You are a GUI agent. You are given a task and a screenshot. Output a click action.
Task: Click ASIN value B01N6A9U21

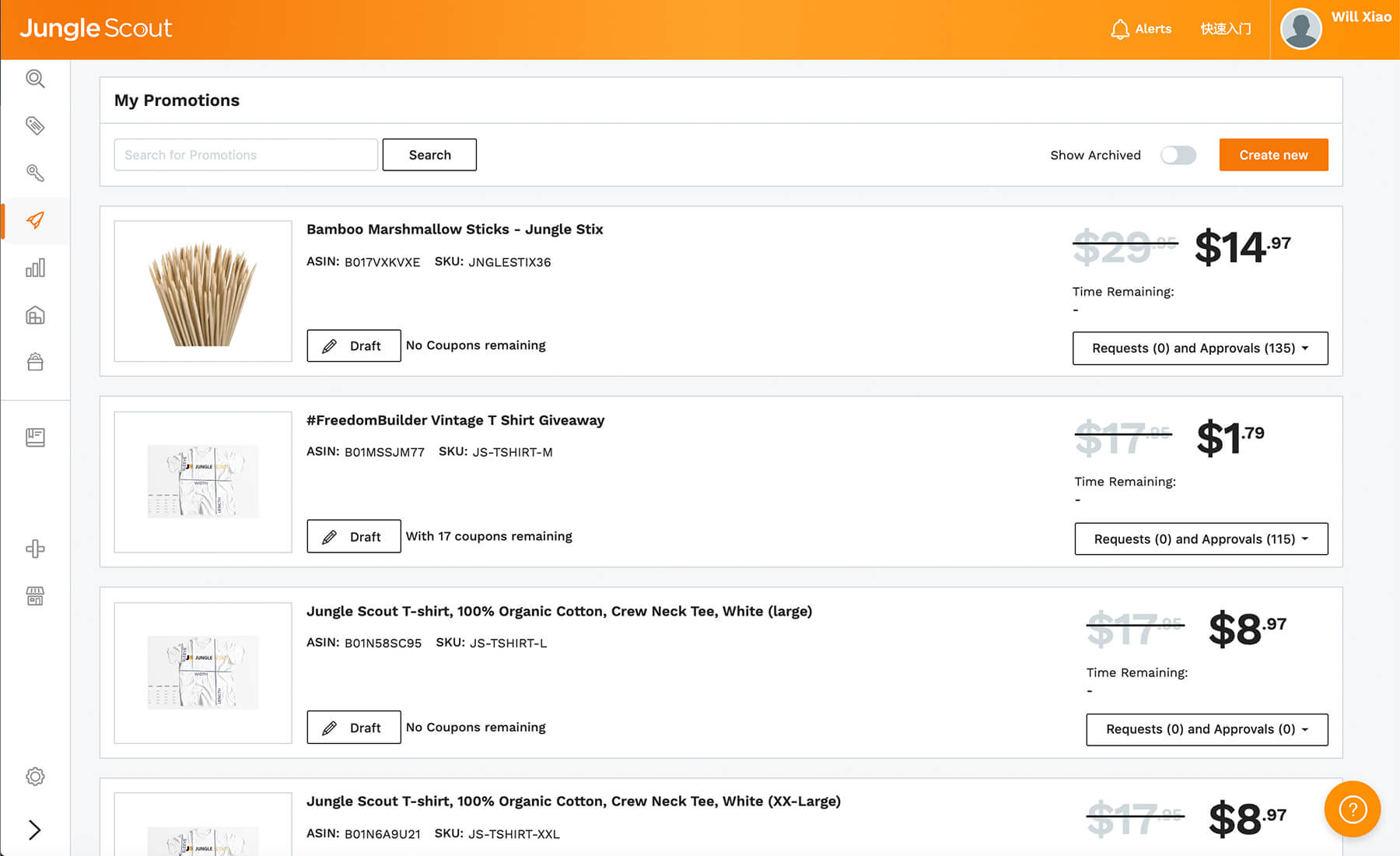click(383, 834)
